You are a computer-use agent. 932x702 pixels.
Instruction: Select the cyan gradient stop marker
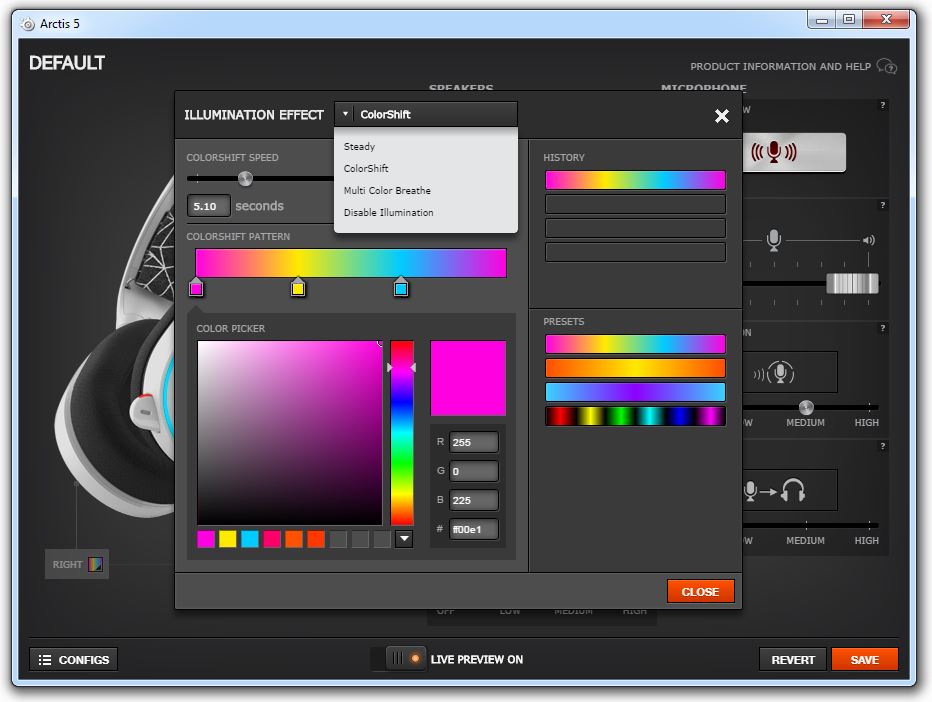(401, 287)
